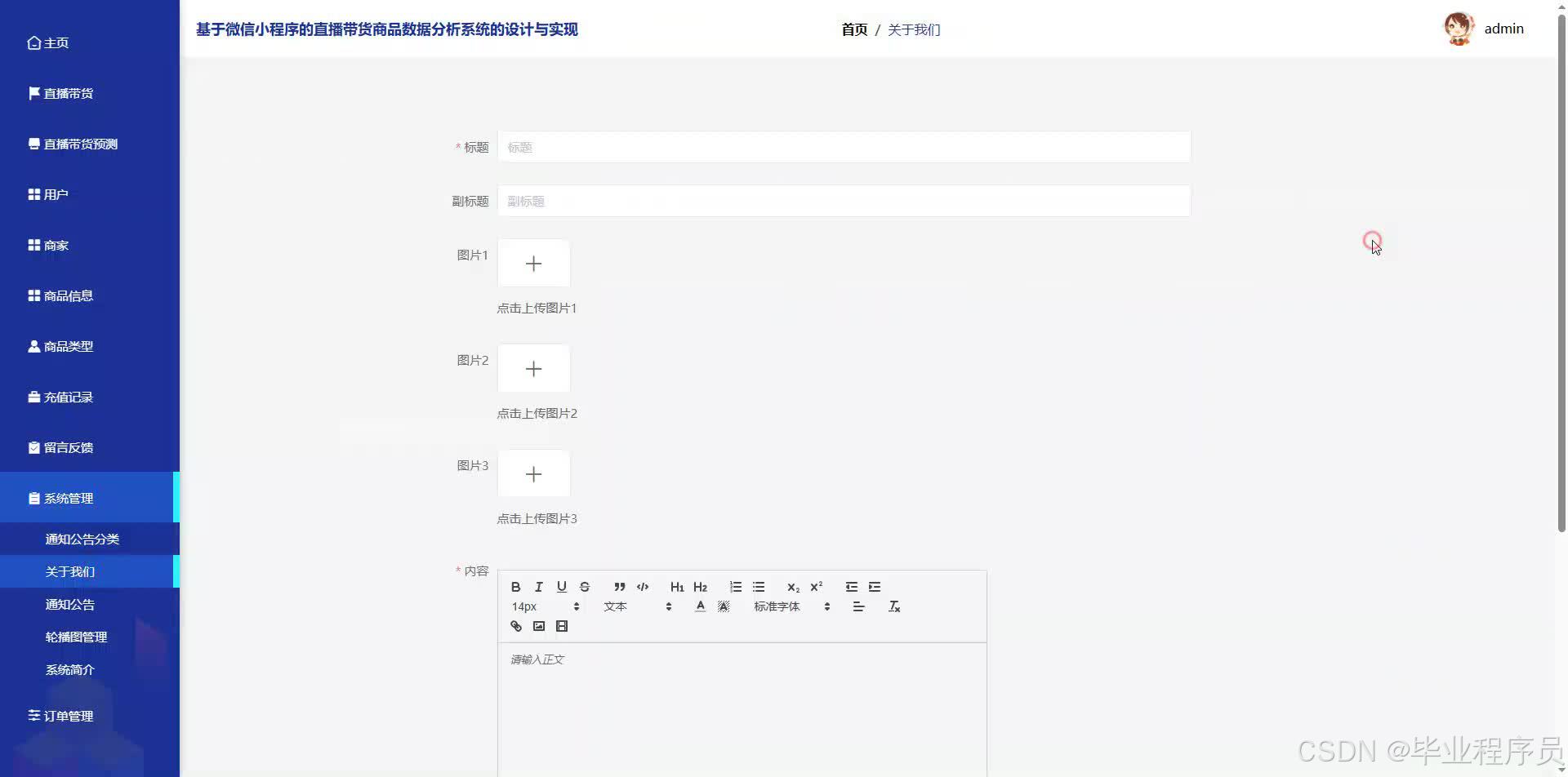Toggle unordered list in the editor
This screenshot has height=777, width=1568.
pyautogui.click(x=759, y=587)
